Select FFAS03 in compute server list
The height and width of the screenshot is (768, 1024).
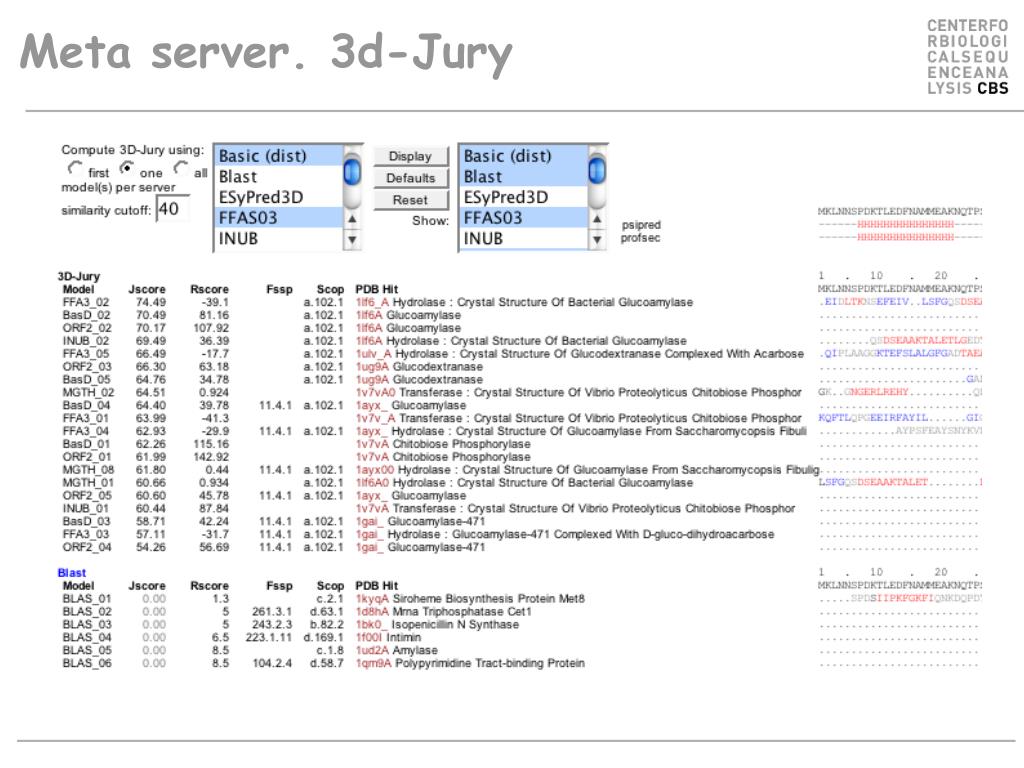point(278,218)
